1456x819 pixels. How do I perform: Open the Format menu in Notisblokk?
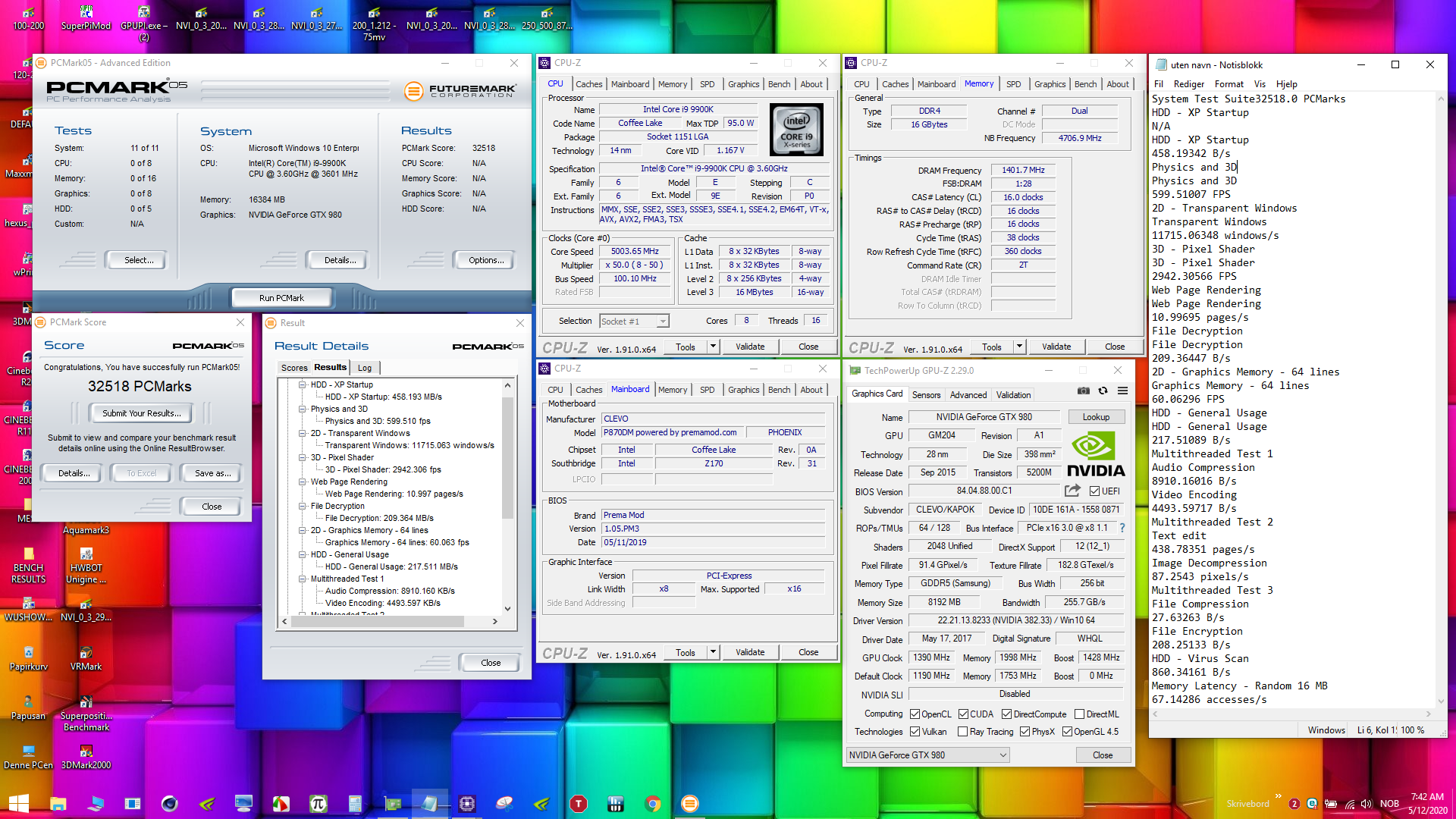pyautogui.click(x=1228, y=84)
